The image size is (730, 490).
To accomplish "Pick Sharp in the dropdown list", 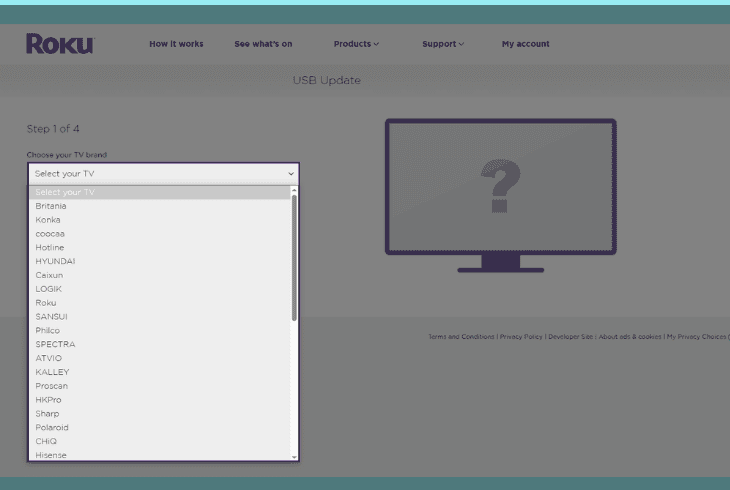I will pyautogui.click(x=160, y=414).
